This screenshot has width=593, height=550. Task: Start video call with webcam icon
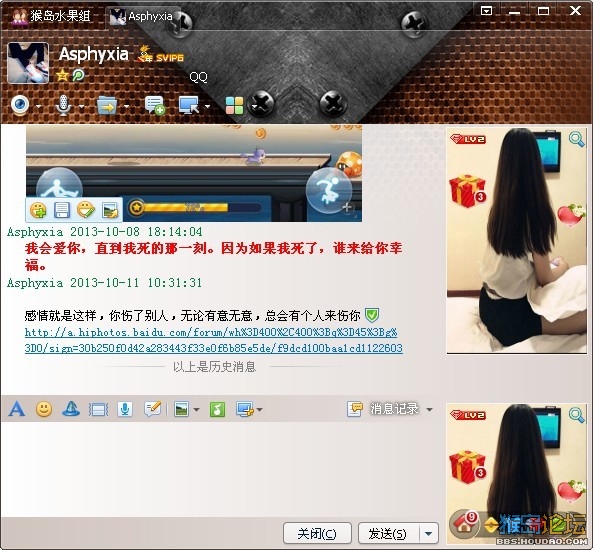coord(20,105)
